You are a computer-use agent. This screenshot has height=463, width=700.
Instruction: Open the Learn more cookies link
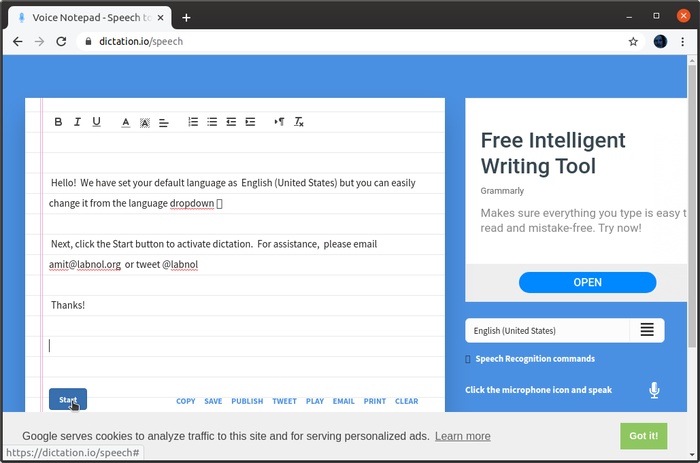pos(462,436)
